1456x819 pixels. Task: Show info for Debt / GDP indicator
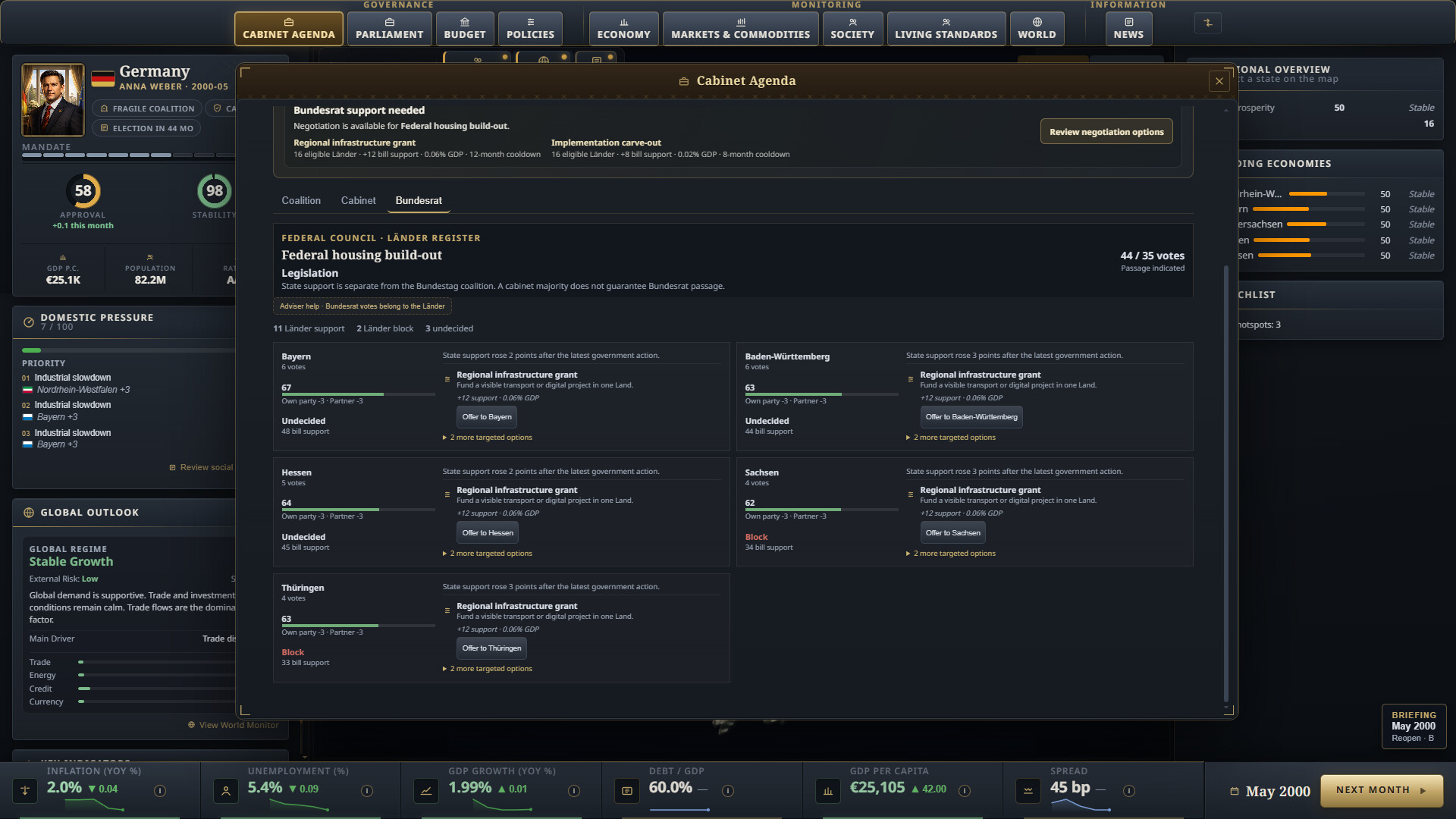[x=728, y=791]
